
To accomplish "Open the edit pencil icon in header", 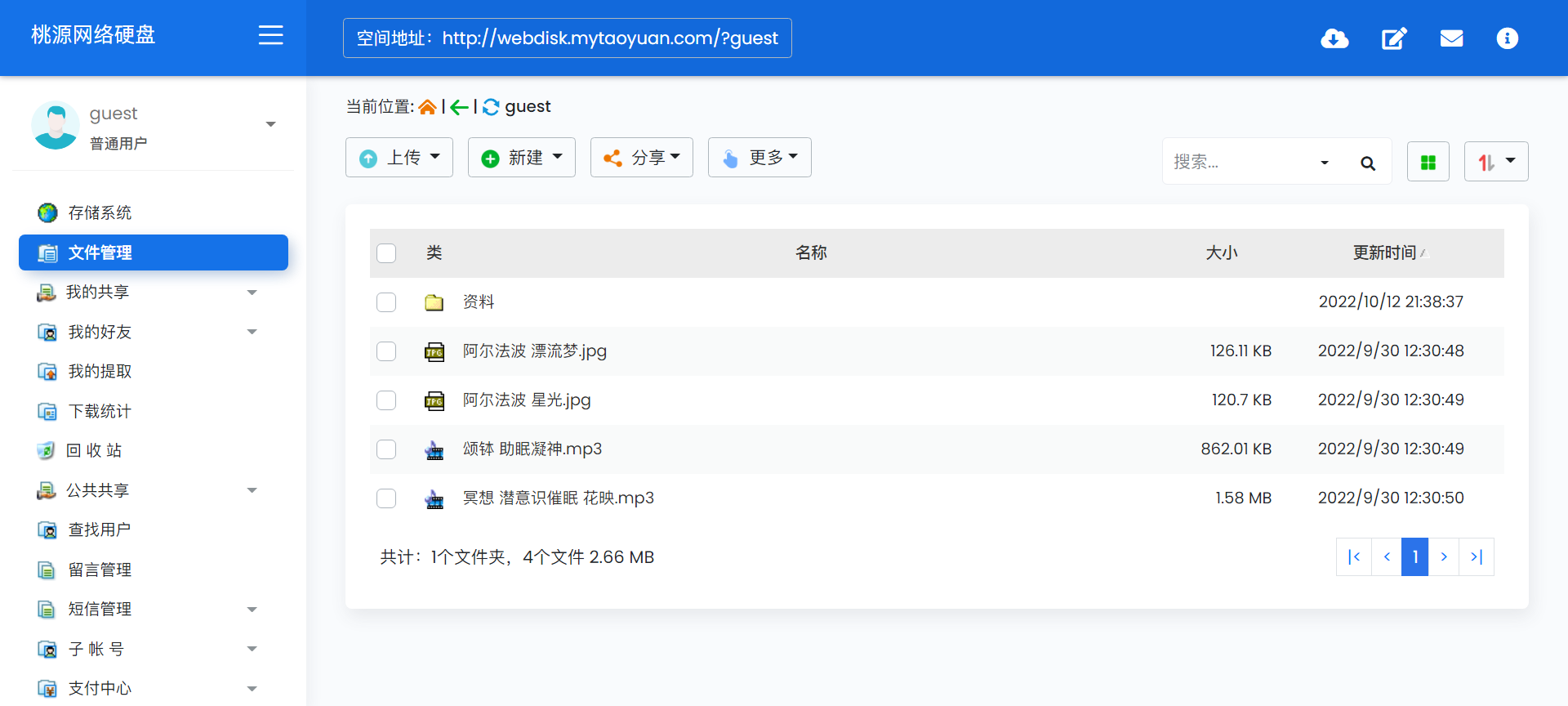I will pyautogui.click(x=1393, y=38).
